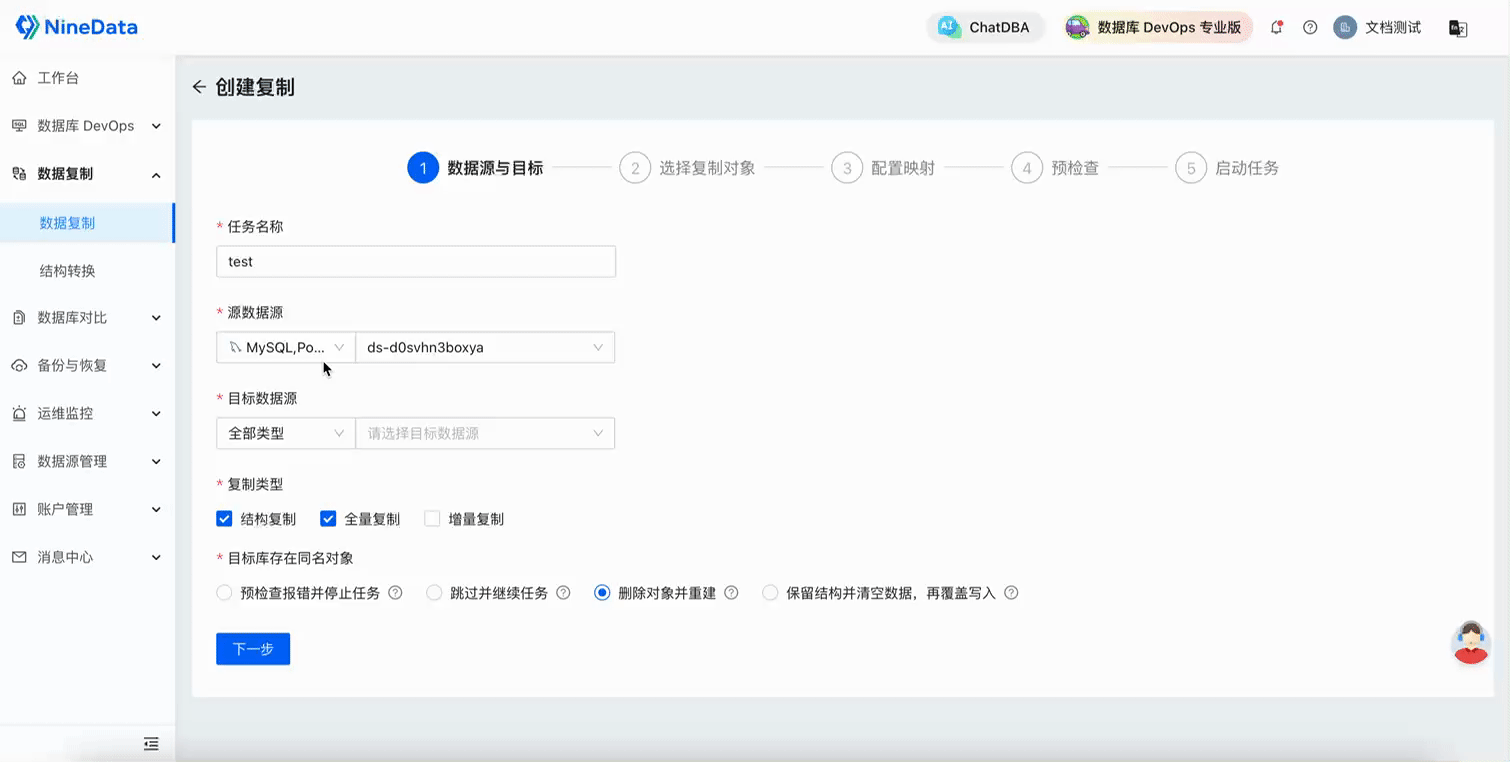Click the help icon next to 删除对象并重建
Screen dimensions: 1510x762
731,593
